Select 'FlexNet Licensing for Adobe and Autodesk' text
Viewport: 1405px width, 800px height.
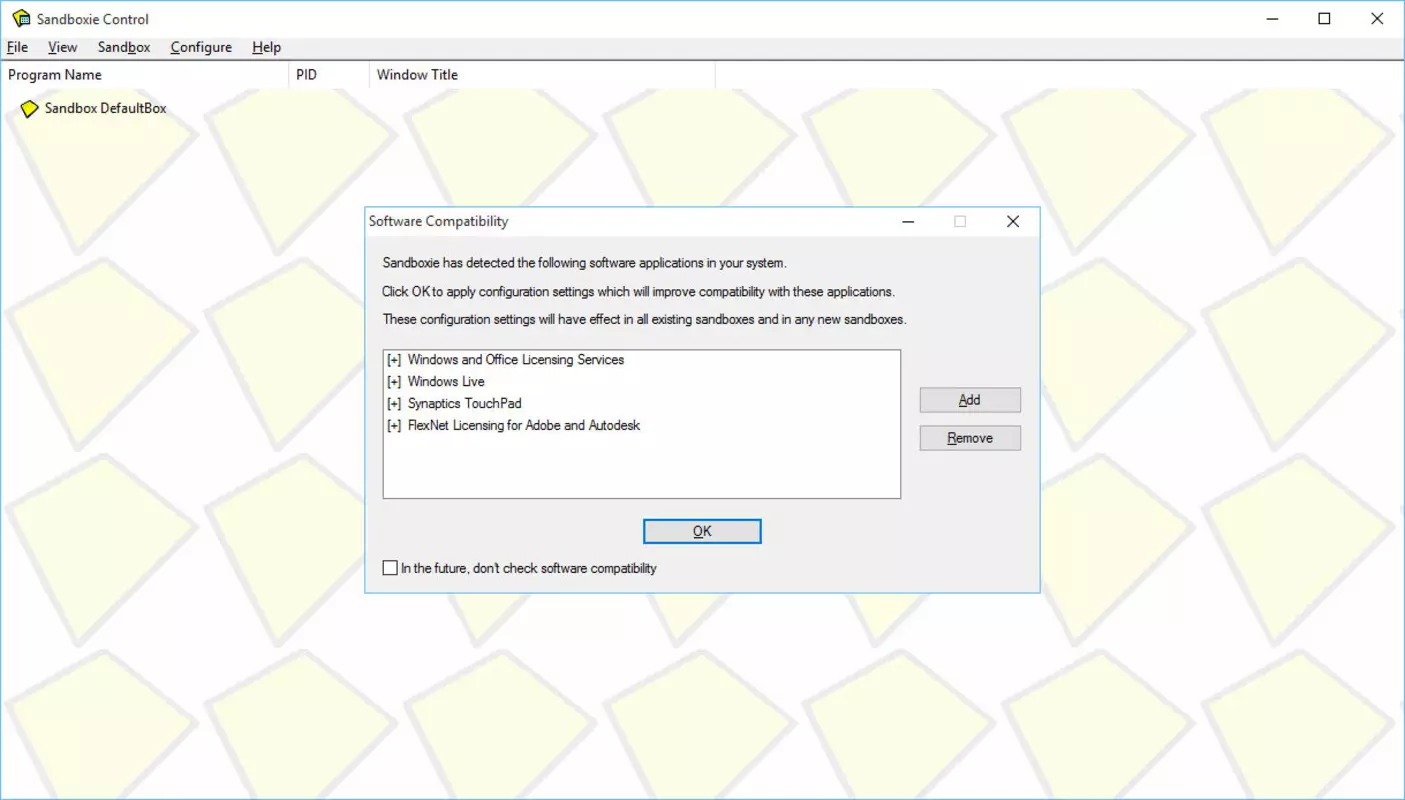coord(524,426)
